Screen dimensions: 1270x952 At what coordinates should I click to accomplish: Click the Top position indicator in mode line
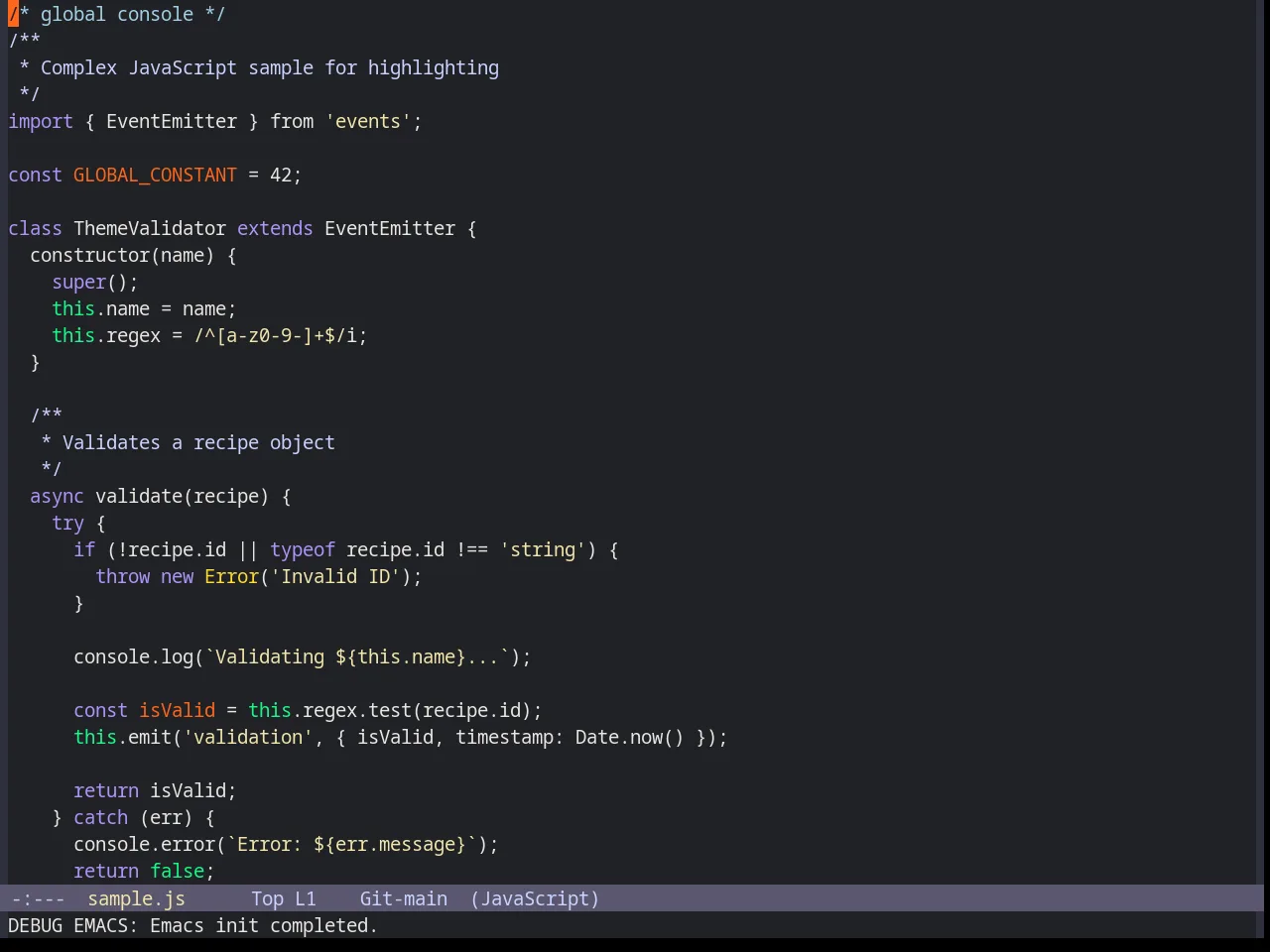(x=267, y=898)
